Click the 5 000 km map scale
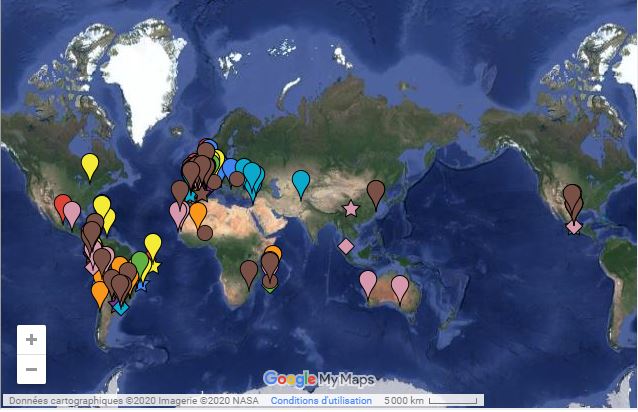 click(430, 401)
